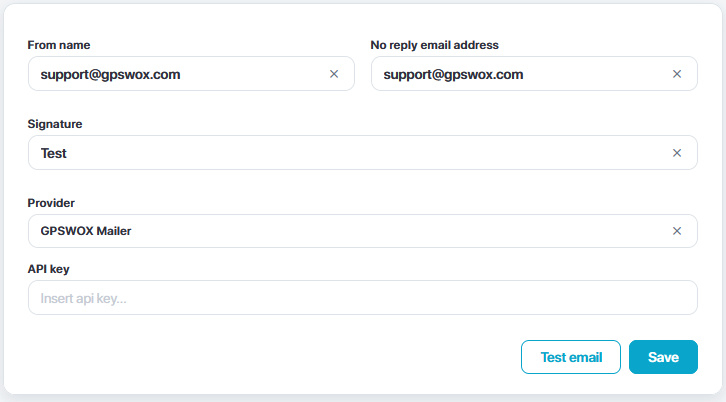Click the API key label

coord(49,269)
